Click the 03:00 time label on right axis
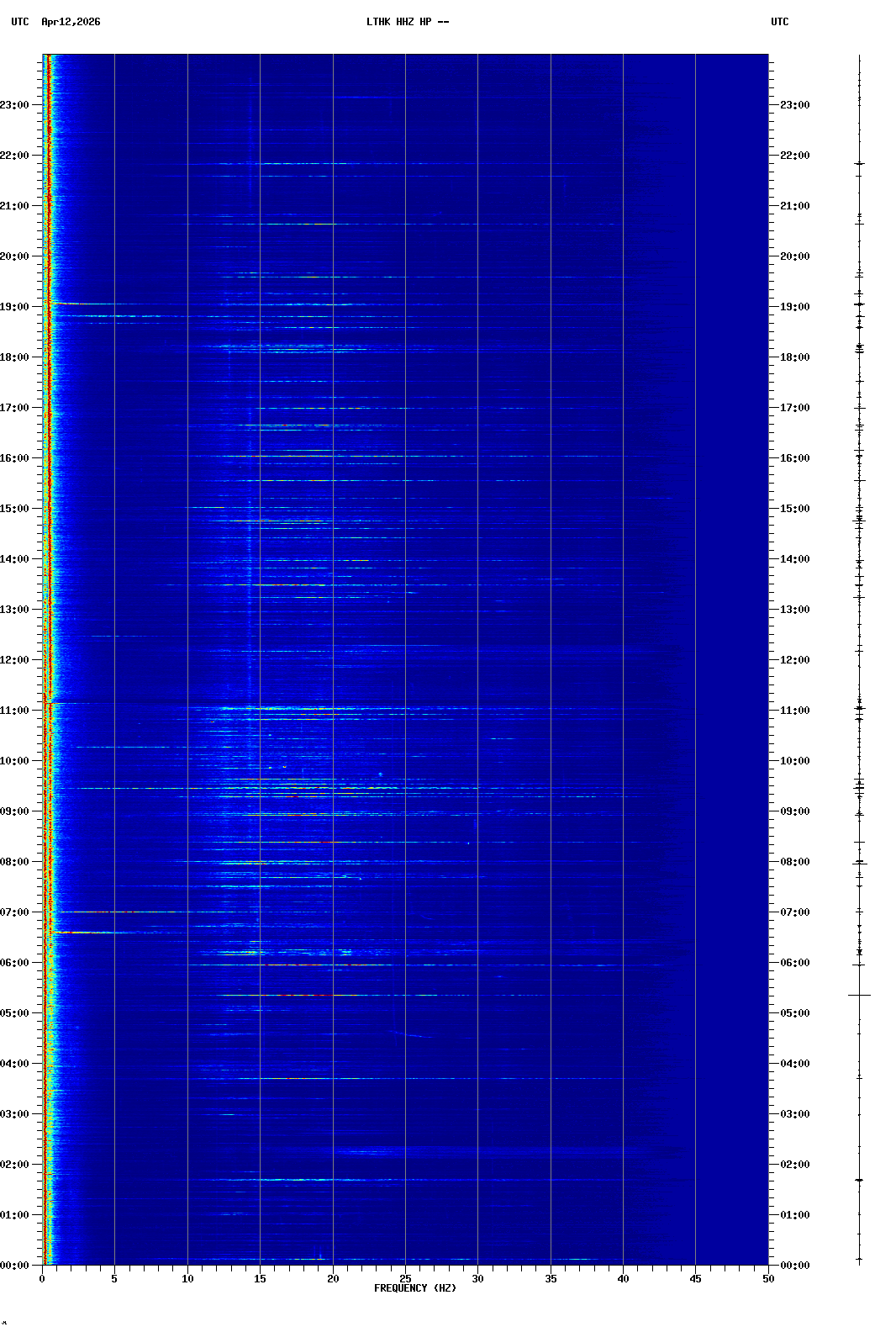896x1332 pixels. pyautogui.click(x=794, y=1114)
